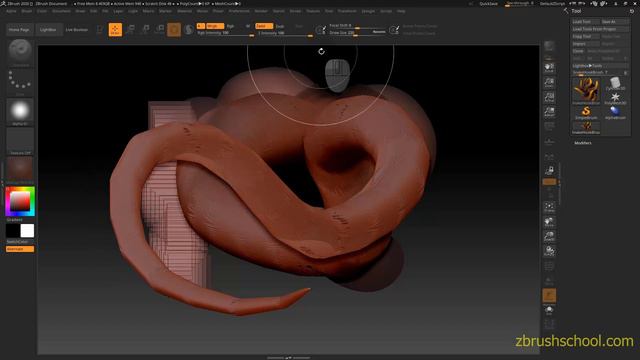Click the Scroll canvas button

(x=549, y=68)
